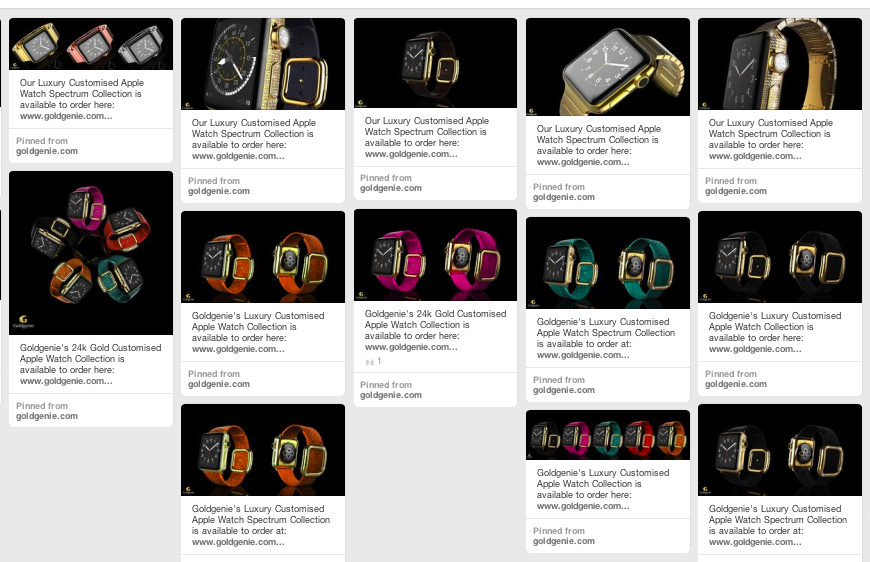This screenshot has height=562, width=870.
Task: Click goldgenie.com link under gold link bracelet pin
Action: coord(564,197)
